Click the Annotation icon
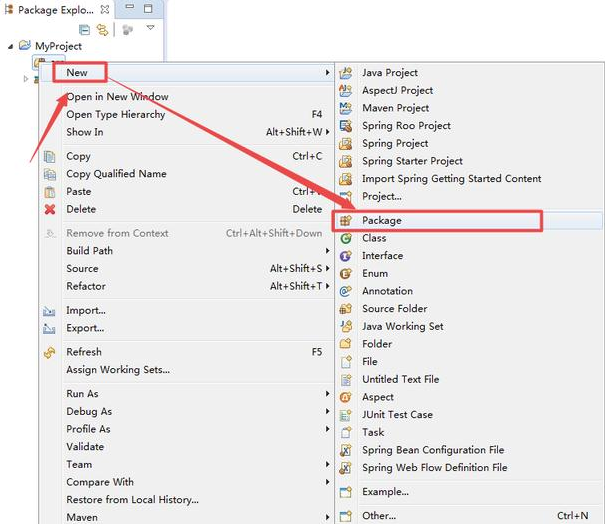Image resolution: width=605 pixels, height=527 pixels. (x=346, y=291)
